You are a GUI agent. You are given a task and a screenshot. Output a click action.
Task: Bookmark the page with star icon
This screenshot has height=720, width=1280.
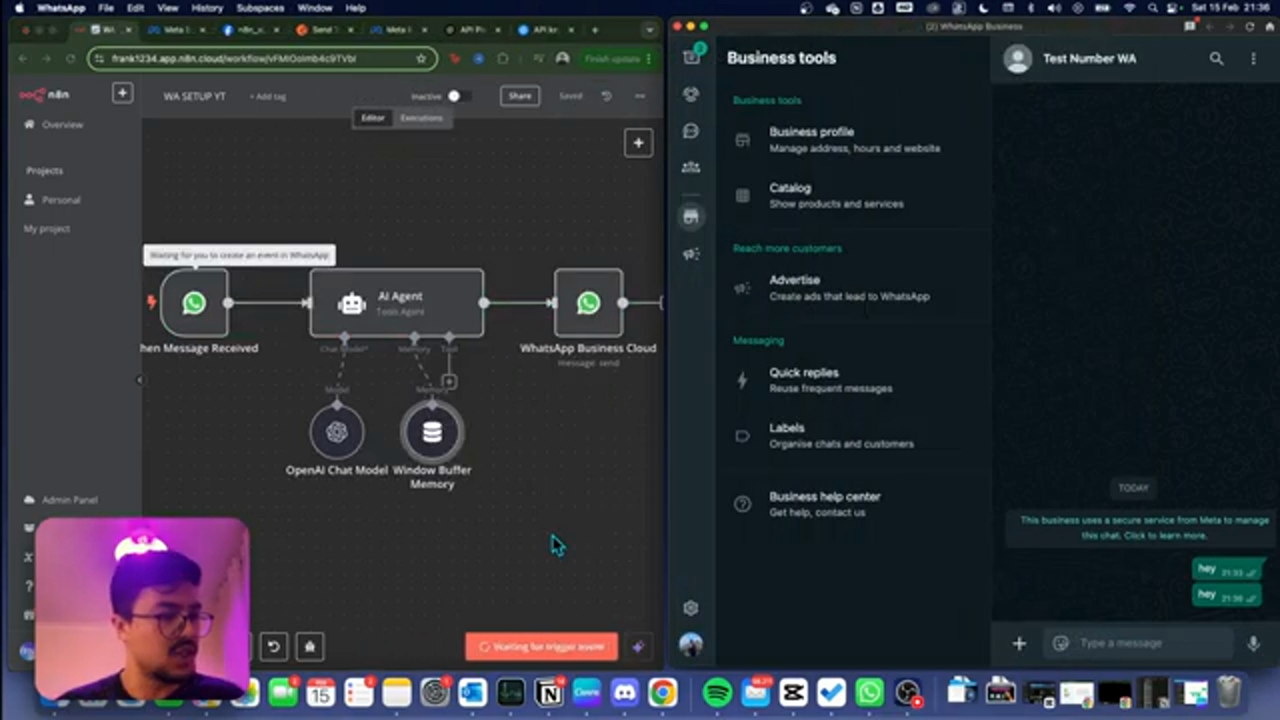[x=421, y=59]
